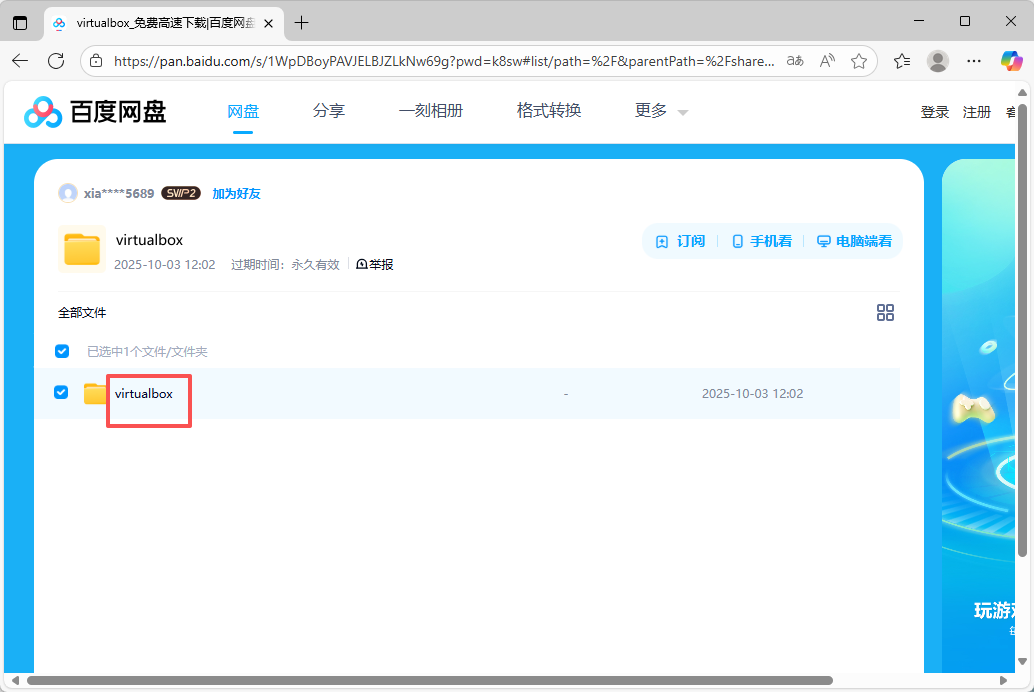Select the 格式转换 tab

(549, 111)
